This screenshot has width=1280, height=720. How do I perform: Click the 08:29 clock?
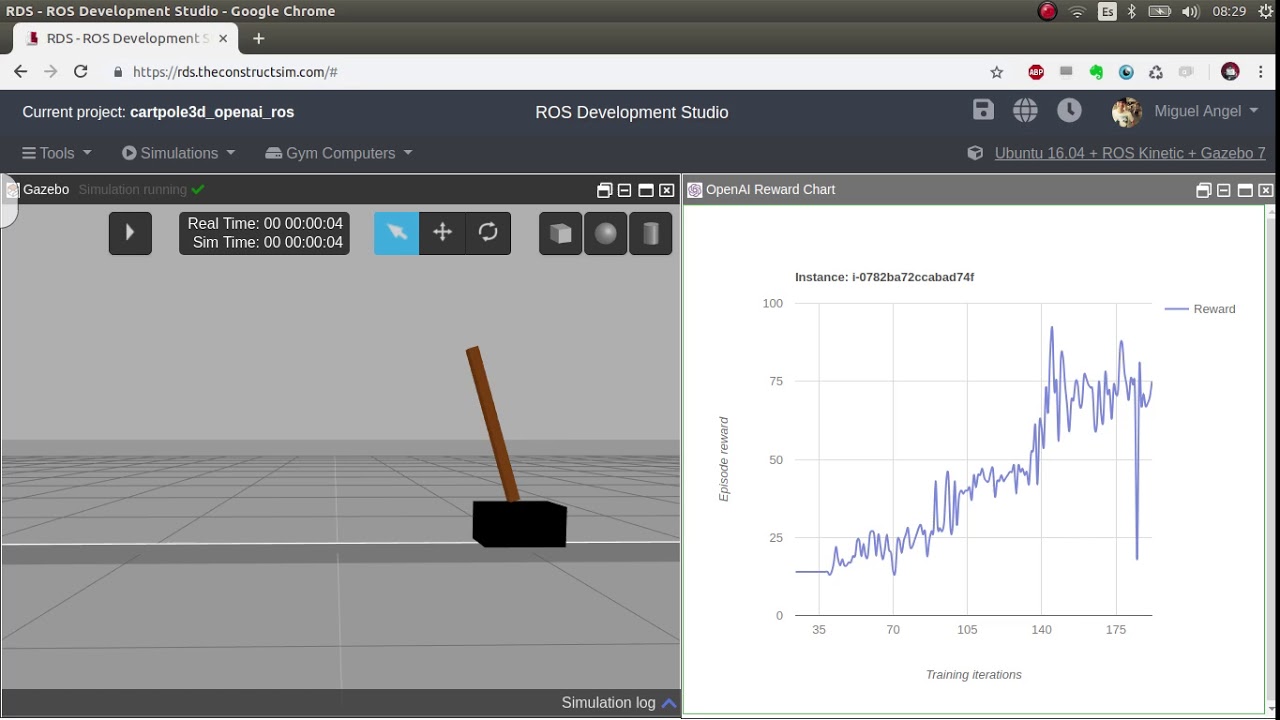[1229, 11]
